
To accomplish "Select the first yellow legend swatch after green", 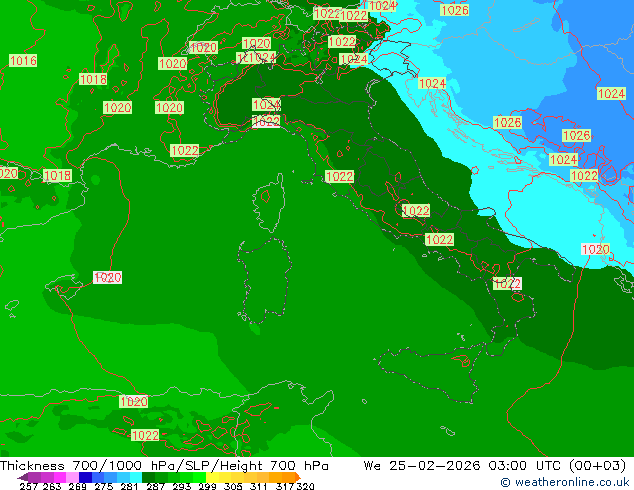I will click(212, 477).
